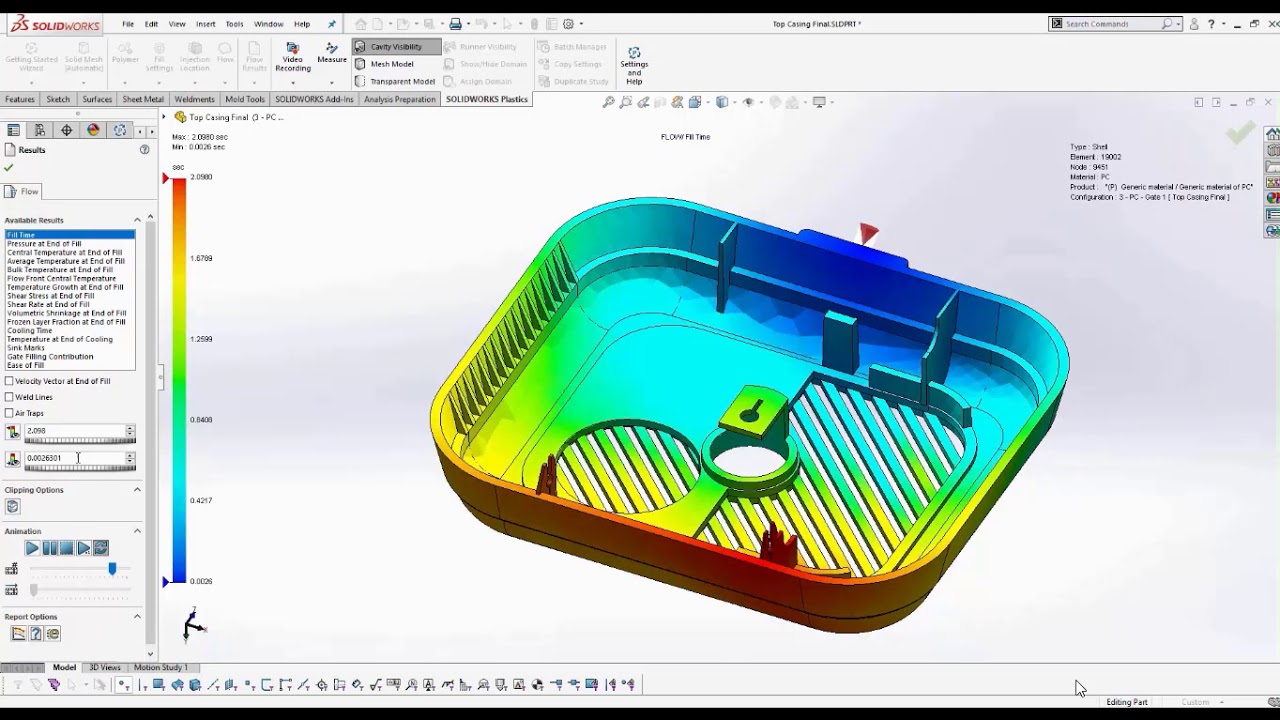Toggle Transparent Model display
The width and height of the screenshot is (1280, 720).
394,81
